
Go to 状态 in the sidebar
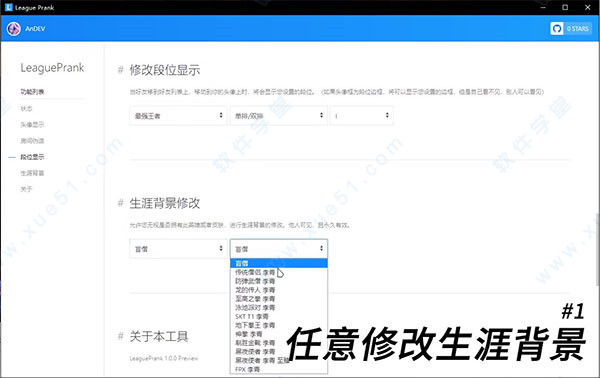(26, 109)
